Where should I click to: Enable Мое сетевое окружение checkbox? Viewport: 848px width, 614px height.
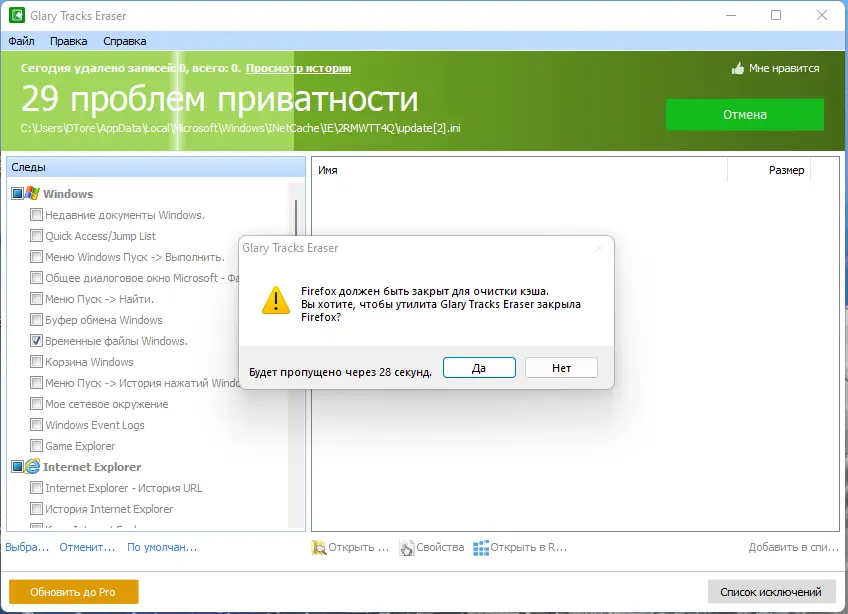pyautogui.click(x=36, y=404)
